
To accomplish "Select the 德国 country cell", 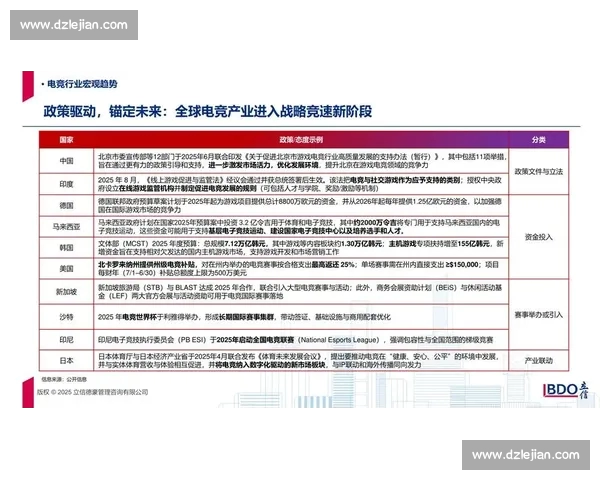I will tap(66, 206).
